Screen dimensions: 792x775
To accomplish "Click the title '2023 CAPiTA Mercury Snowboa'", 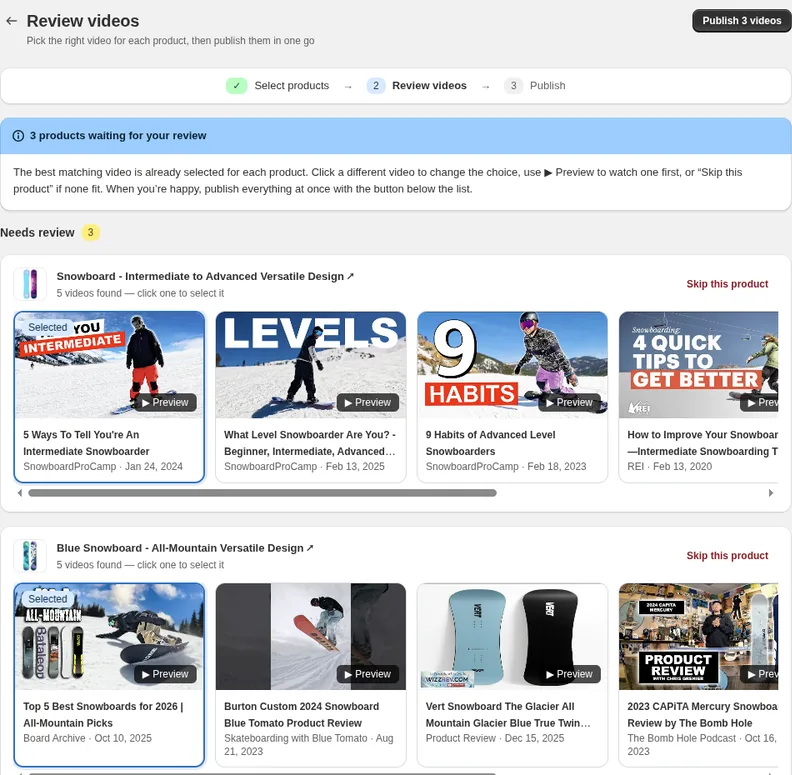I will (703, 715).
